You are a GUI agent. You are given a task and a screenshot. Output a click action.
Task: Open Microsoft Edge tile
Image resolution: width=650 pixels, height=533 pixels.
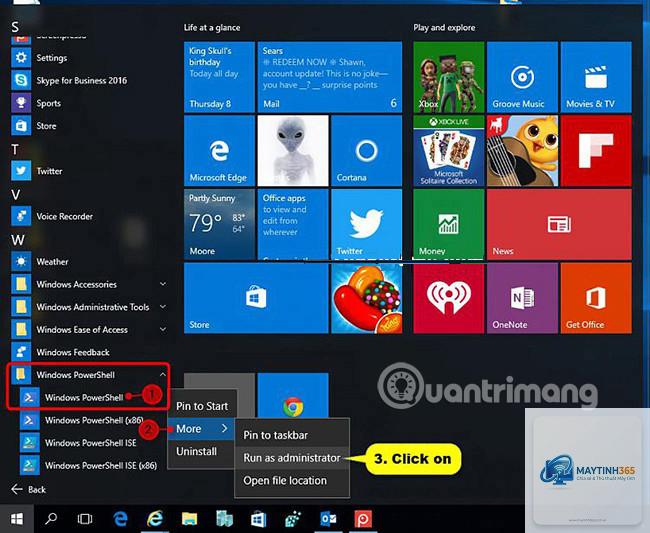click(x=219, y=150)
